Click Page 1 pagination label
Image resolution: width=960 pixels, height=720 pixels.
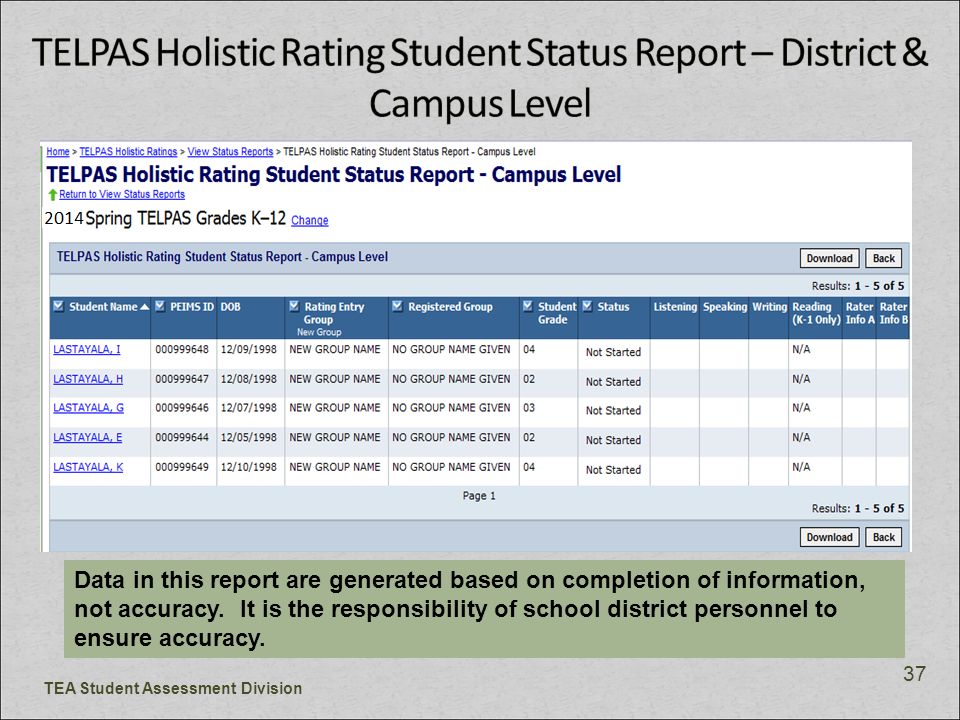click(x=479, y=496)
